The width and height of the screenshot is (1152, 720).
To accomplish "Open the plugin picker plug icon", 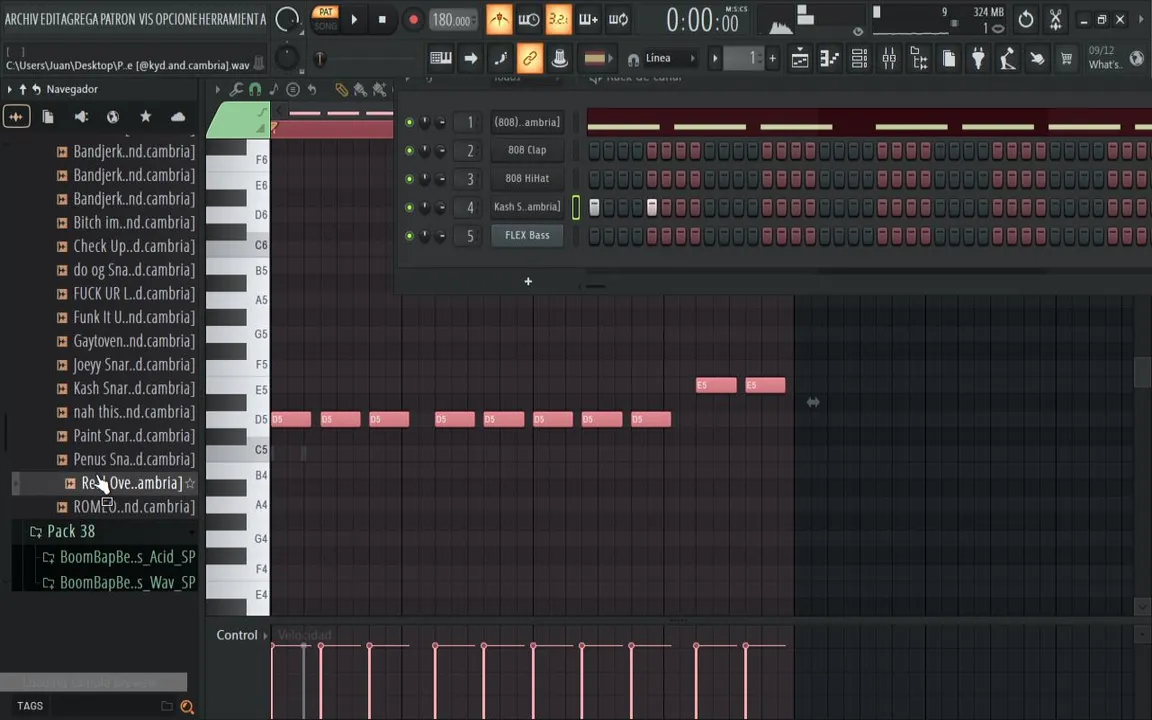I will (978, 59).
